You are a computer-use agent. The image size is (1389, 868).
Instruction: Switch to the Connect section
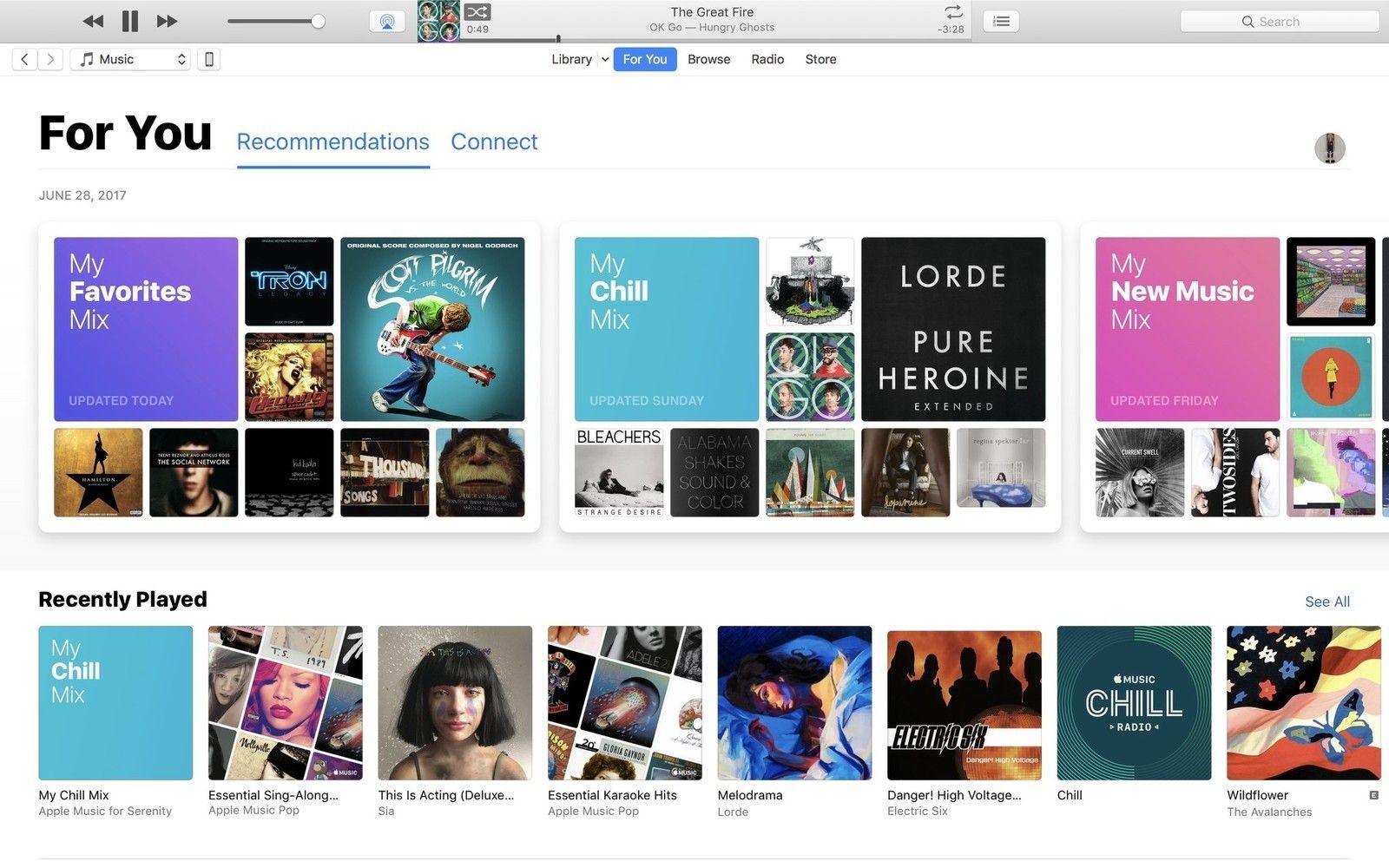[x=494, y=141]
